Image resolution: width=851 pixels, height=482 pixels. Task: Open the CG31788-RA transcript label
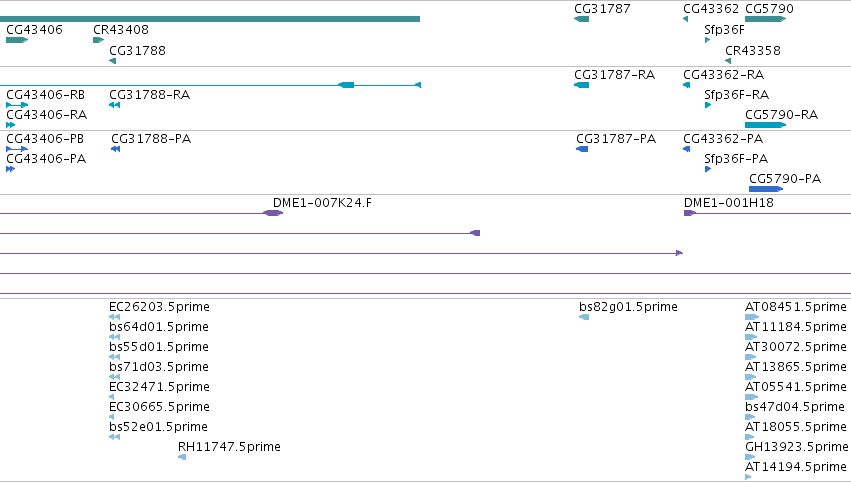coord(149,94)
